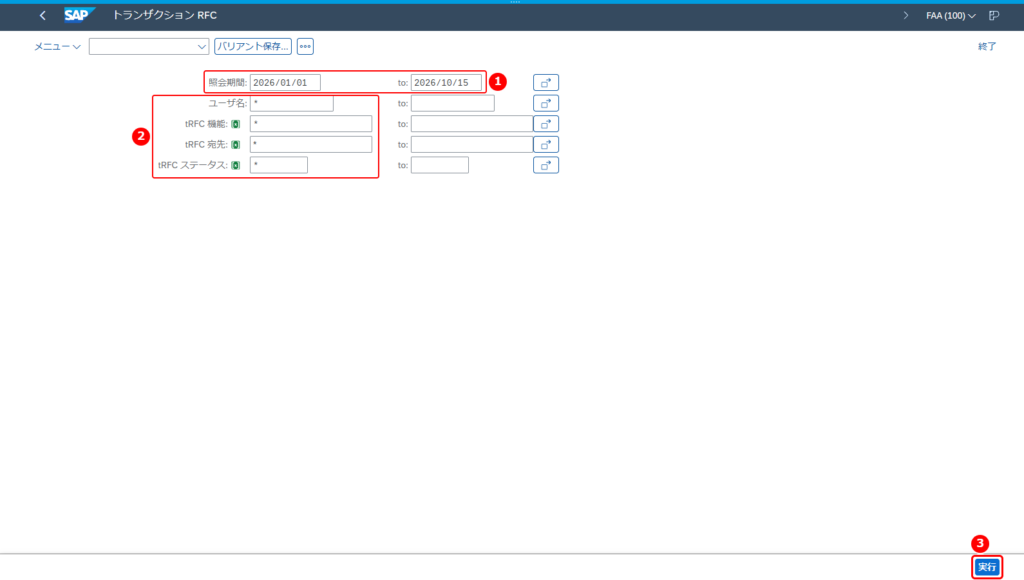Click the page title トランザクション RFC
This screenshot has width=1024, height=580.
(165, 15)
